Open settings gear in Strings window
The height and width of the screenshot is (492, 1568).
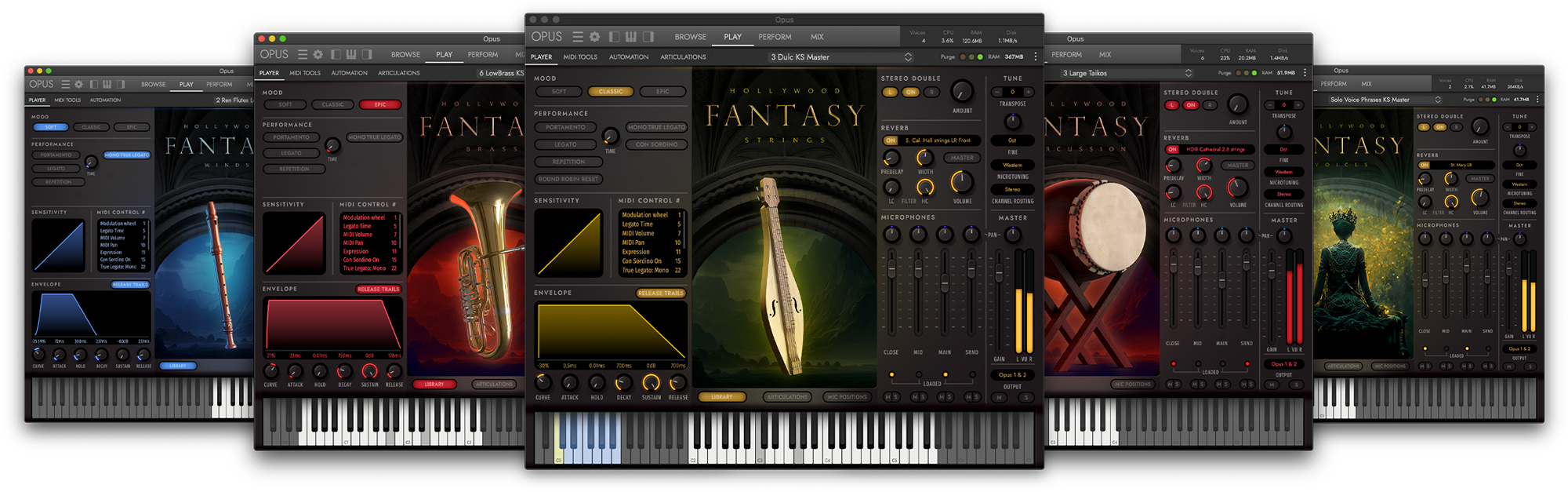595,37
